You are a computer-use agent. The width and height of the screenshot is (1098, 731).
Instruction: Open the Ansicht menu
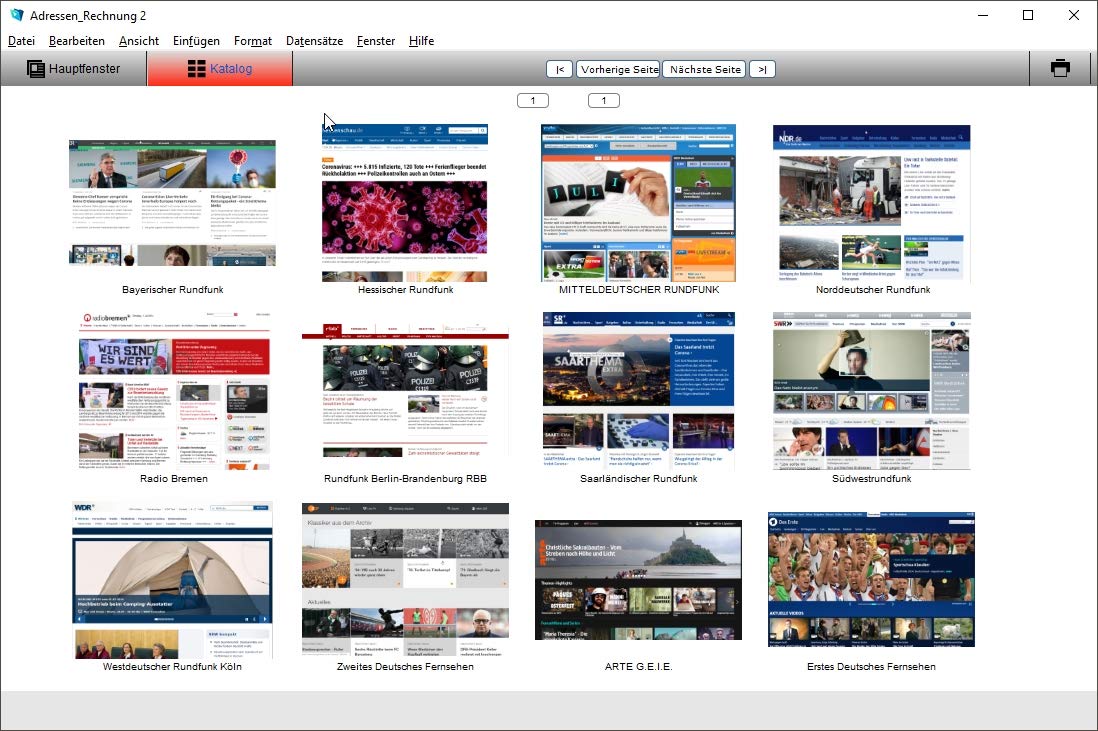(x=139, y=41)
